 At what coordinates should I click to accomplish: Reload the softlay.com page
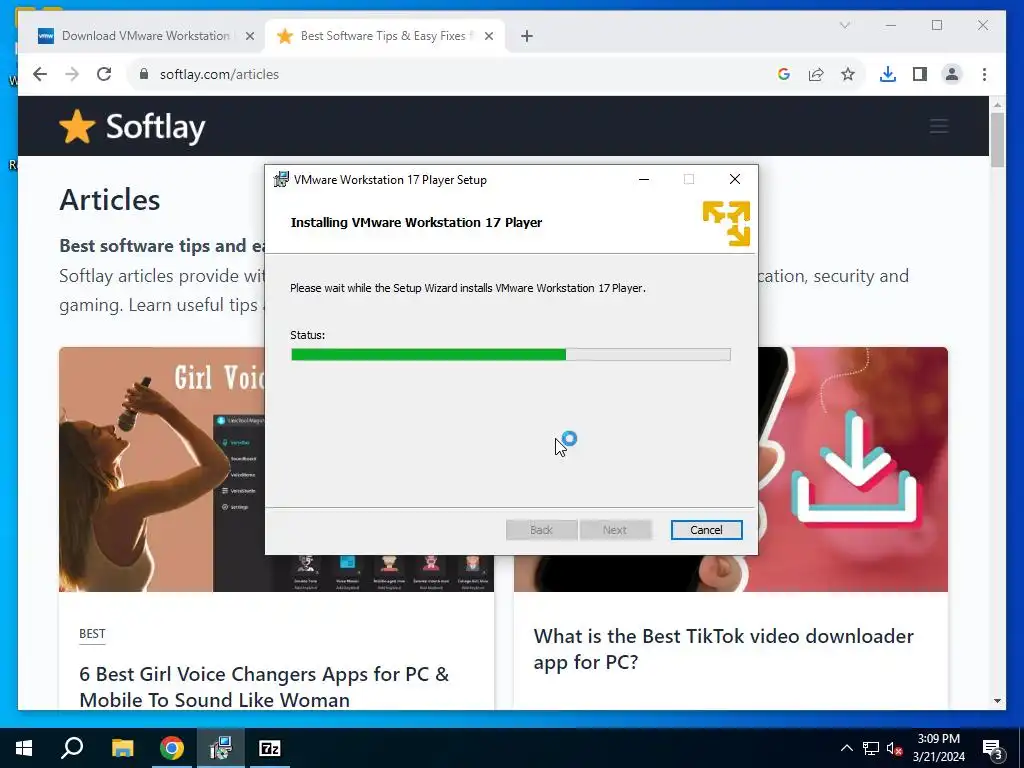click(x=104, y=74)
